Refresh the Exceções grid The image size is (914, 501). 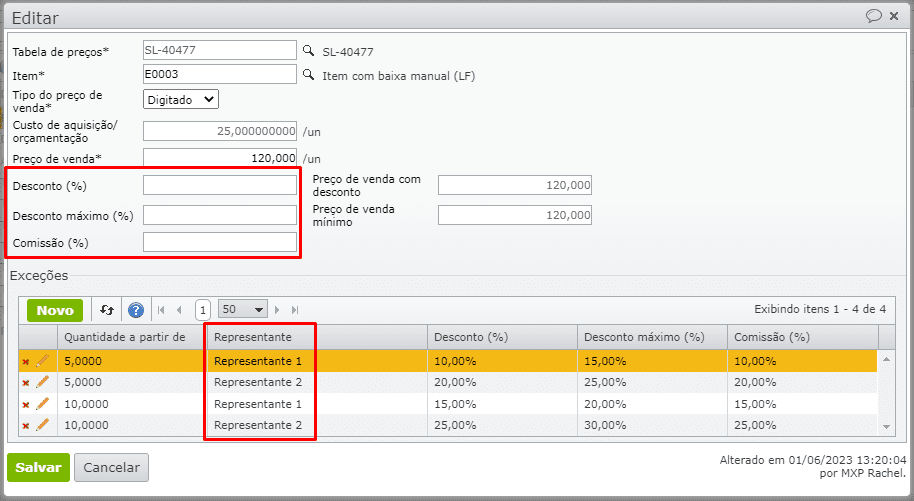(107, 310)
